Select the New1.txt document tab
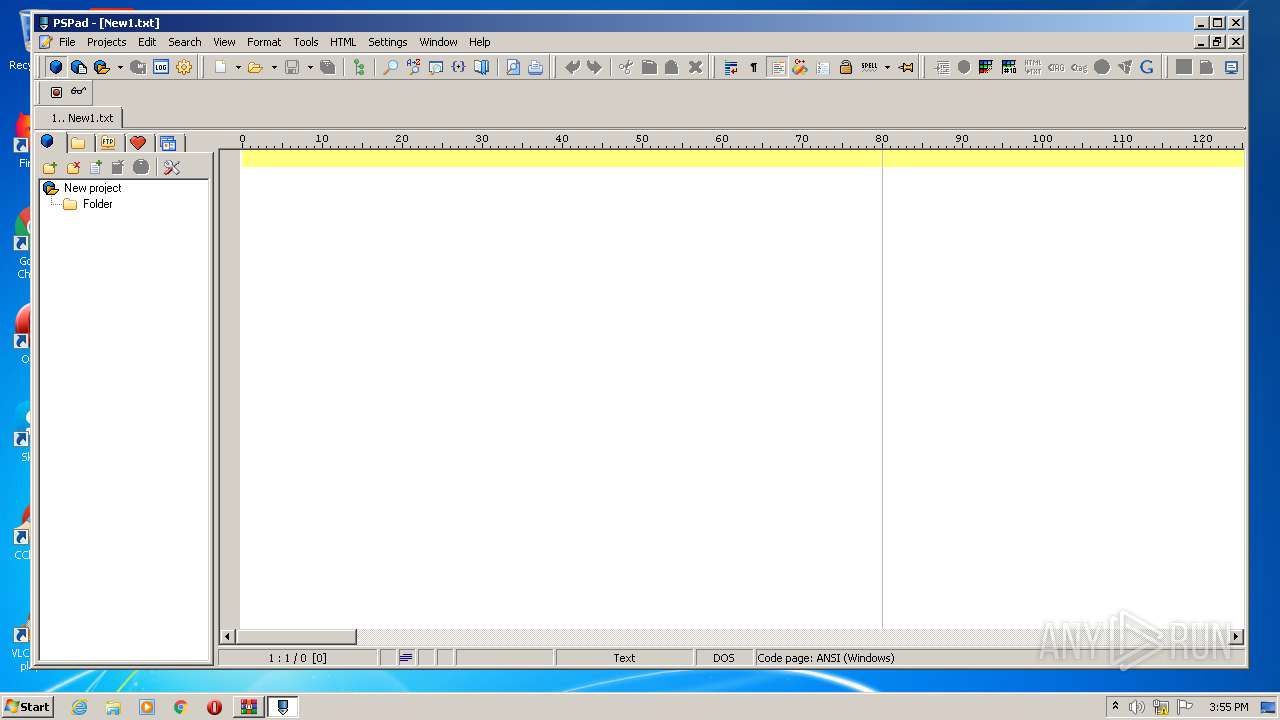The width and height of the screenshot is (1280, 720). [x=81, y=118]
